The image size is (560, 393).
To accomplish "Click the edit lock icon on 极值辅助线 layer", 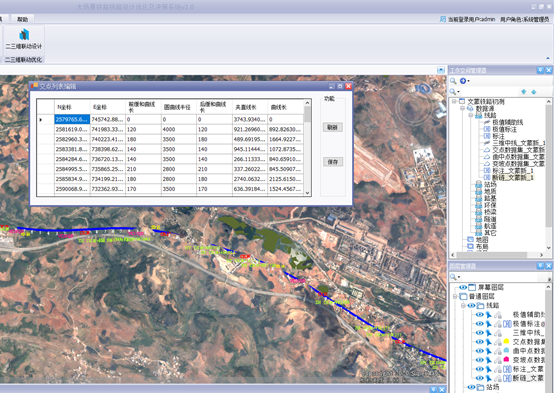I will pos(498,315).
